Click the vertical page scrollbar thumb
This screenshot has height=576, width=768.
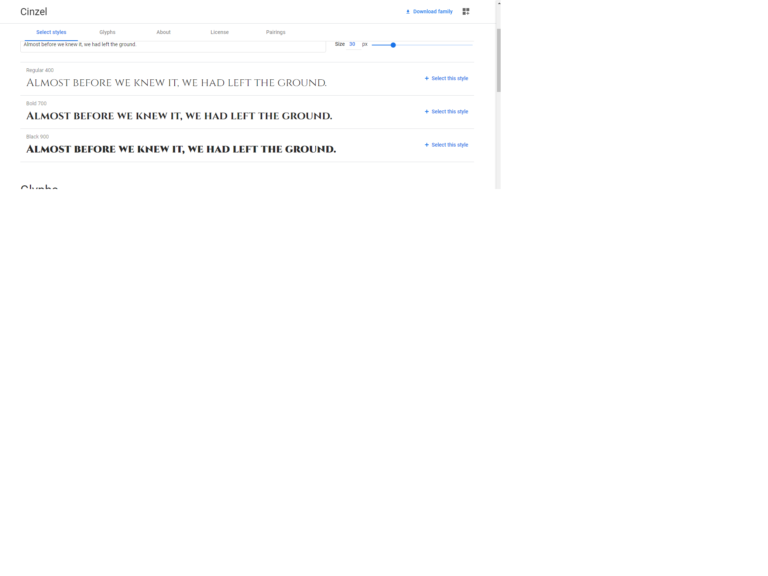[499, 60]
